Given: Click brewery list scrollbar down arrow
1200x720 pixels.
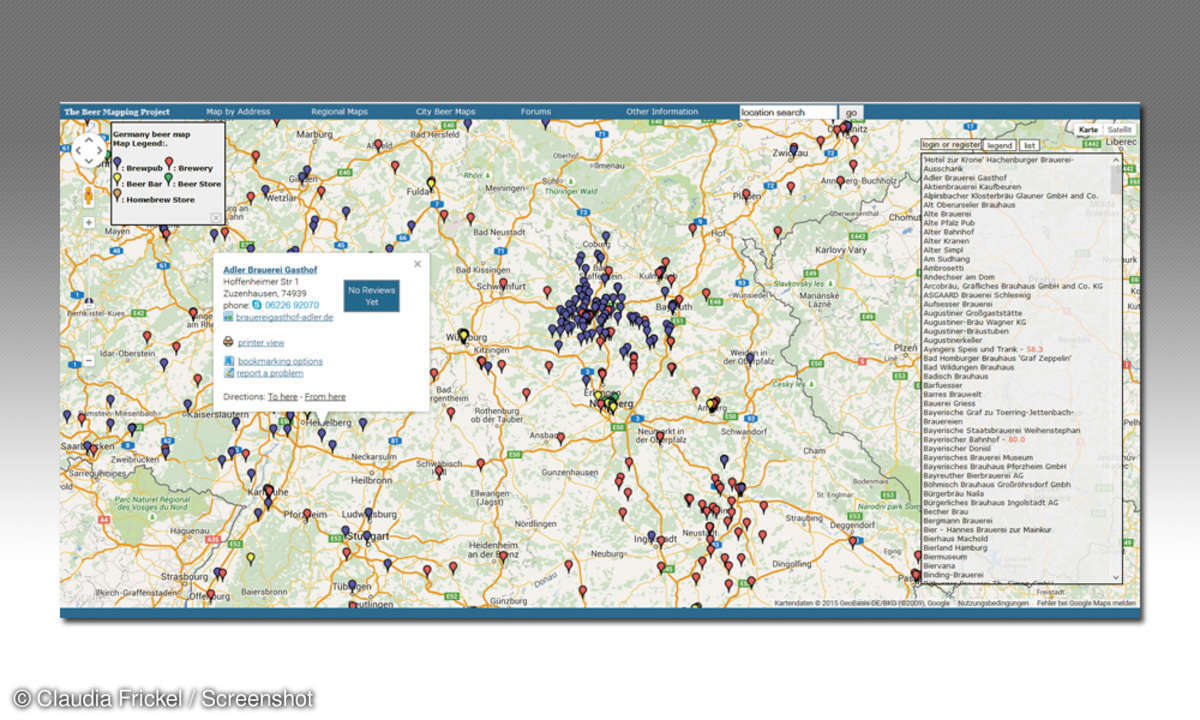Looking at the screenshot, I should coord(1116,577).
